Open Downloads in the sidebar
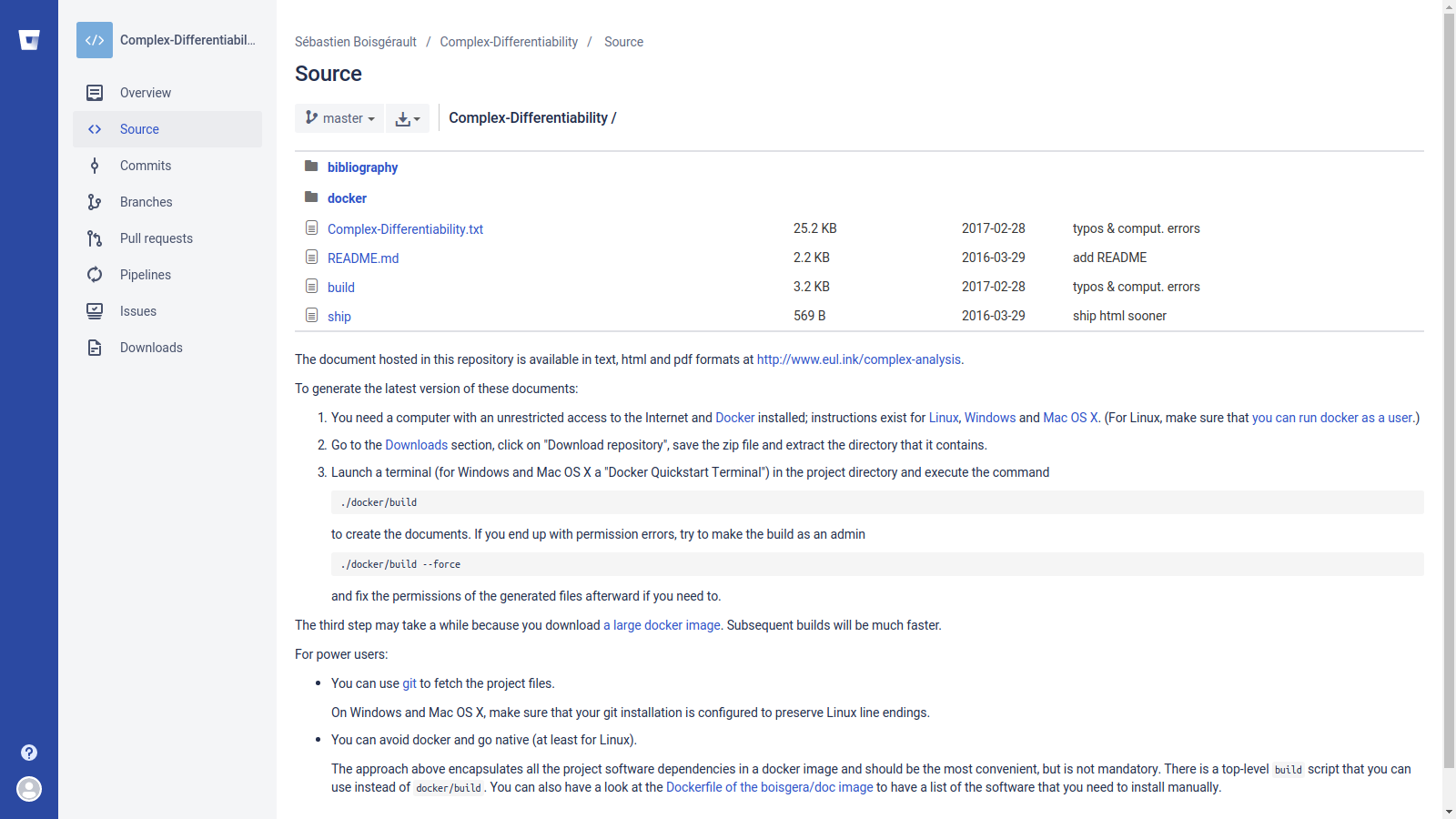 [167, 348]
